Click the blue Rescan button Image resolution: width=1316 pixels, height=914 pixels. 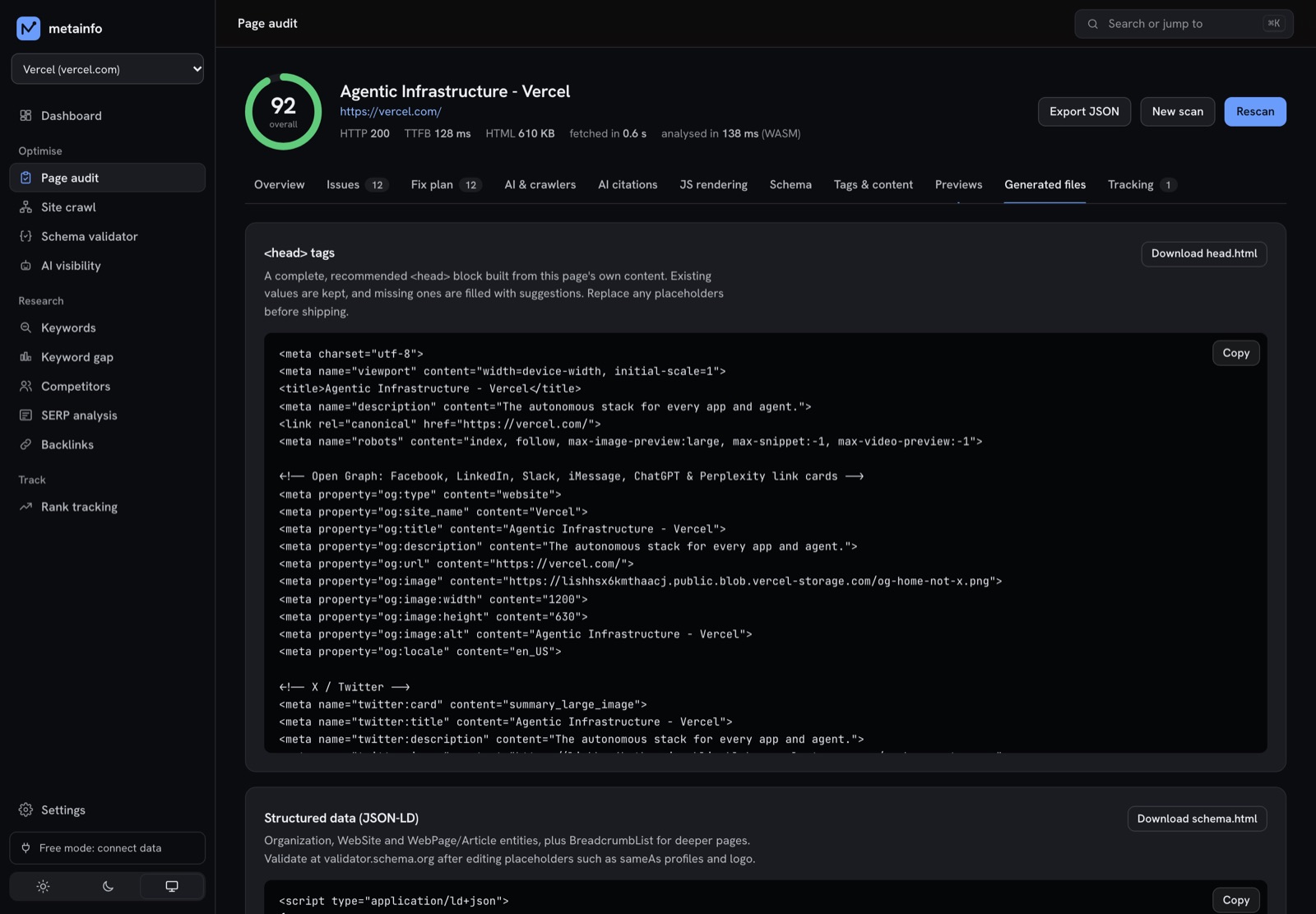(x=1255, y=112)
